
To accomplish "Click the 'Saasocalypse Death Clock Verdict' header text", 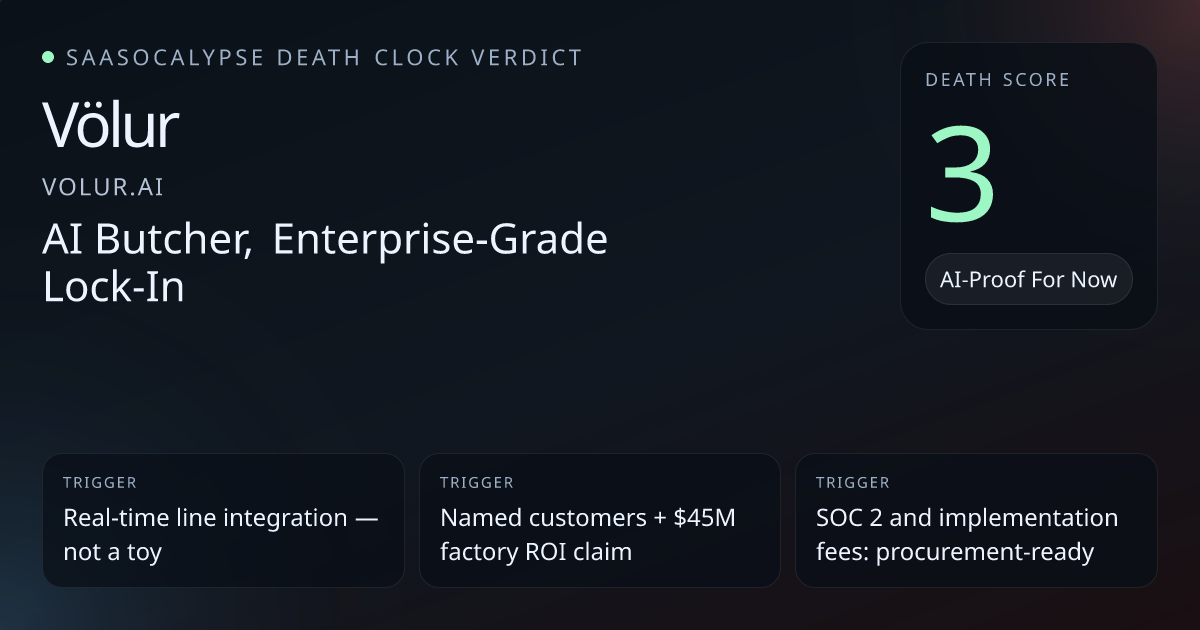I will point(323,57).
